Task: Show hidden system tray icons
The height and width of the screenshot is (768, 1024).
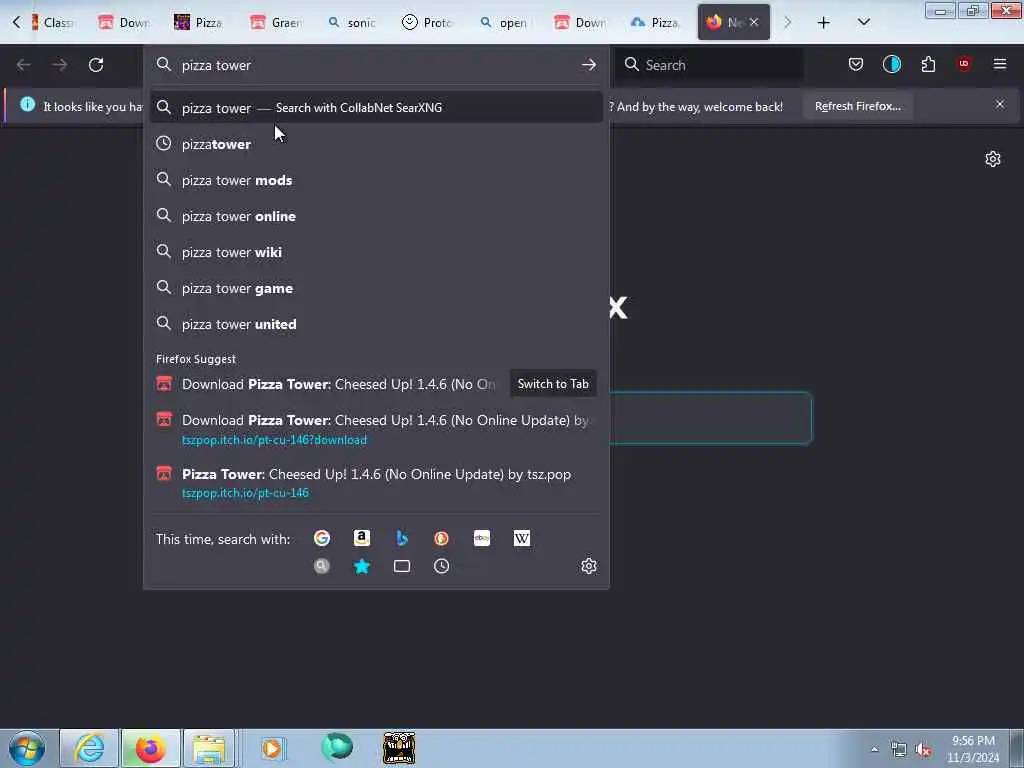Action: (874, 750)
